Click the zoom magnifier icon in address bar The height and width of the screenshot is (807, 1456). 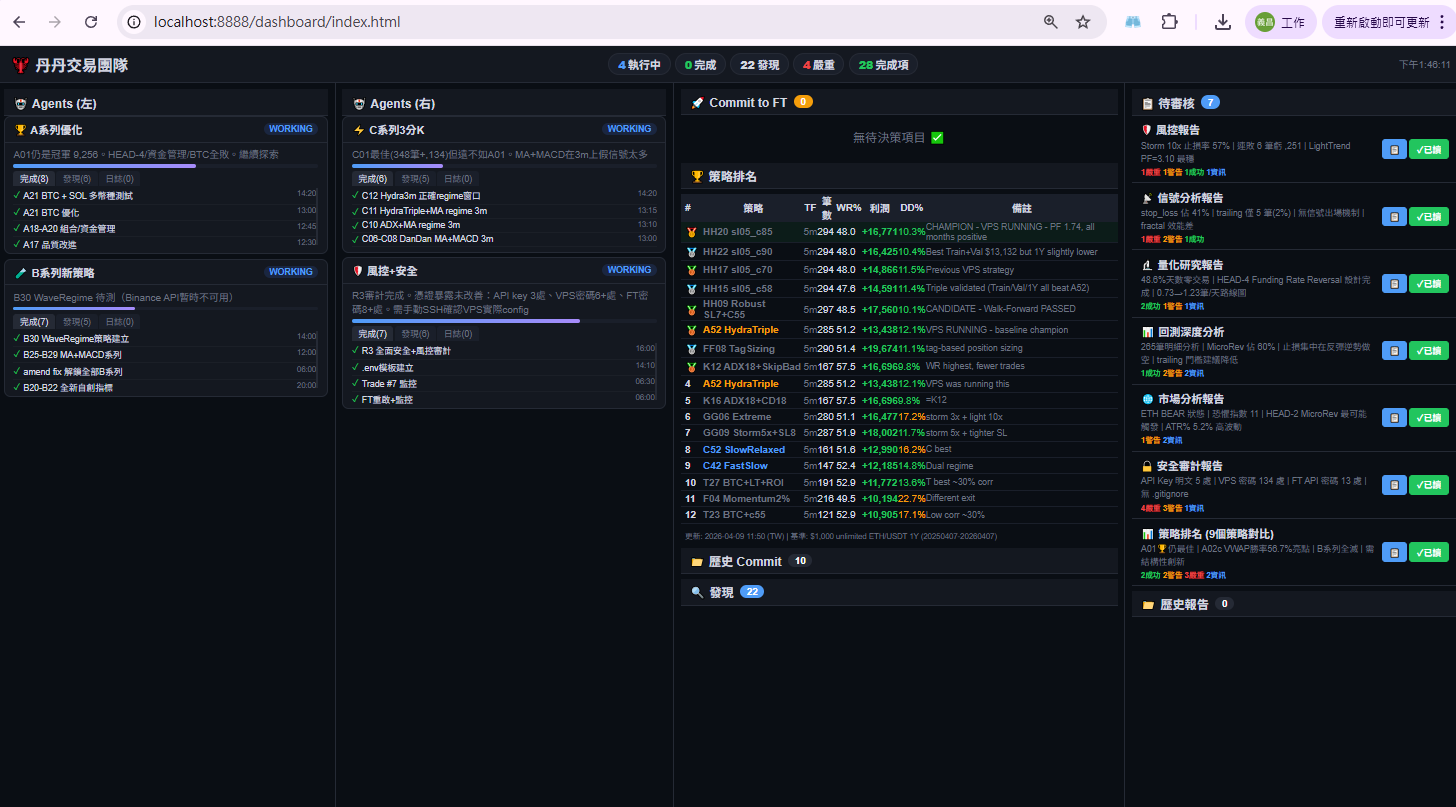1050,22
